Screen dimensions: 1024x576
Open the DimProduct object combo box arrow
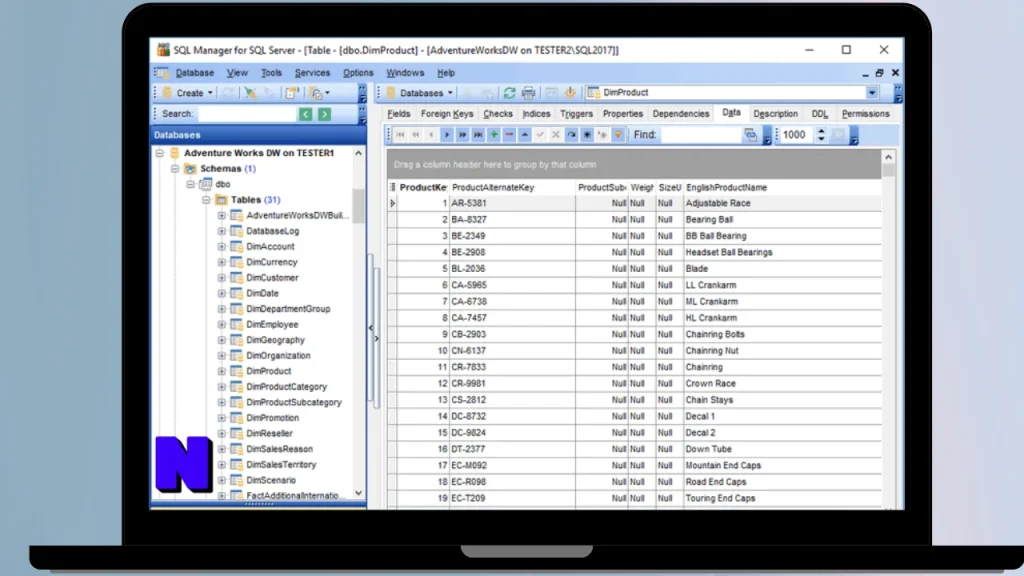pyautogui.click(x=872, y=93)
